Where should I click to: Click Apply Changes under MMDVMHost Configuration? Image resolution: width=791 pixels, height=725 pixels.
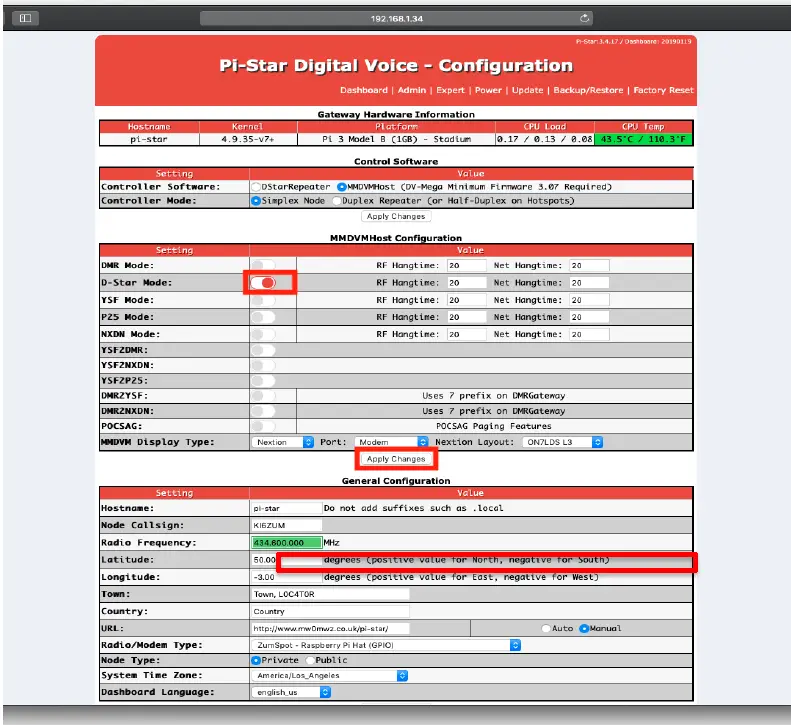click(x=396, y=459)
